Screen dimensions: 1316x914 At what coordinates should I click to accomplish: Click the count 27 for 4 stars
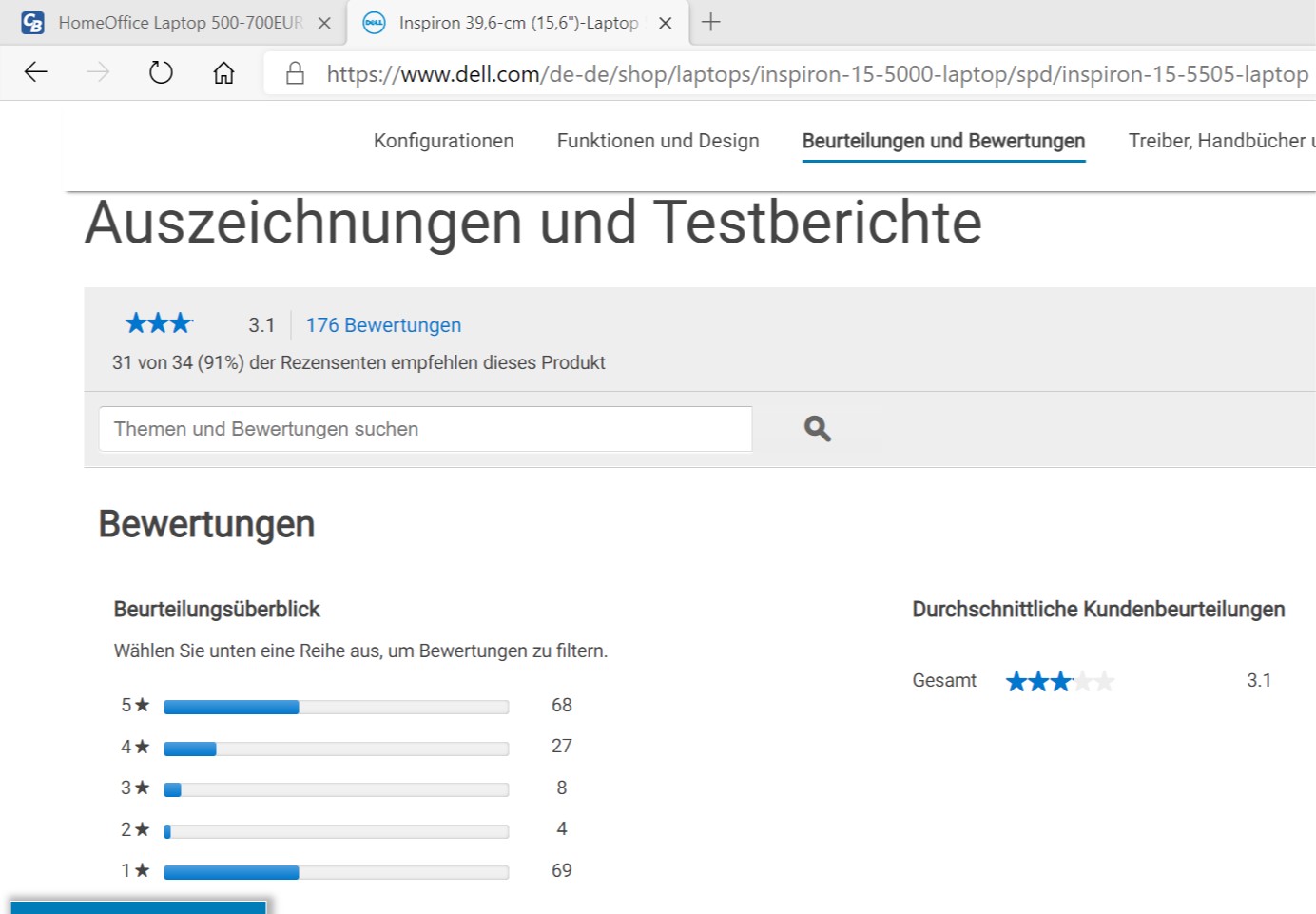pos(562,746)
